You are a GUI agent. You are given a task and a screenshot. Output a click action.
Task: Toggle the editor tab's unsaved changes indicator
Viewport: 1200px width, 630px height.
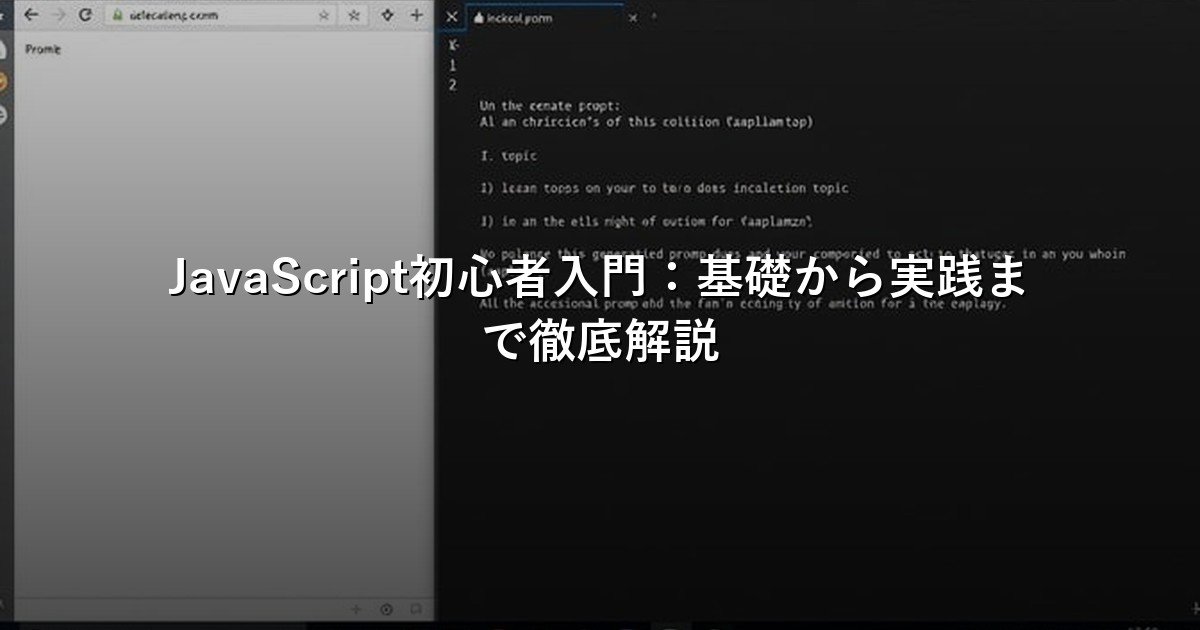coord(652,16)
